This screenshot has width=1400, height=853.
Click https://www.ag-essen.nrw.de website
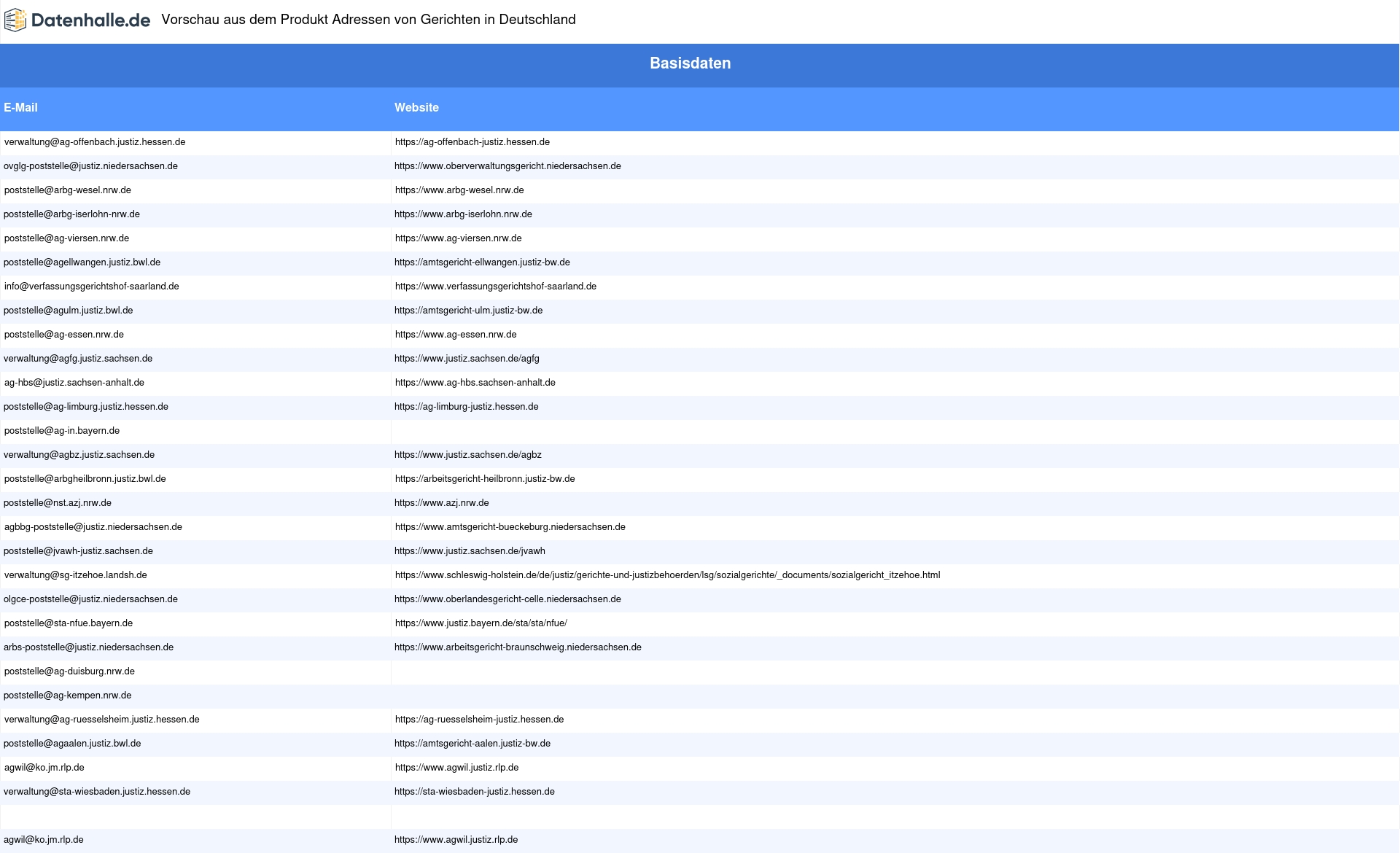click(456, 335)
